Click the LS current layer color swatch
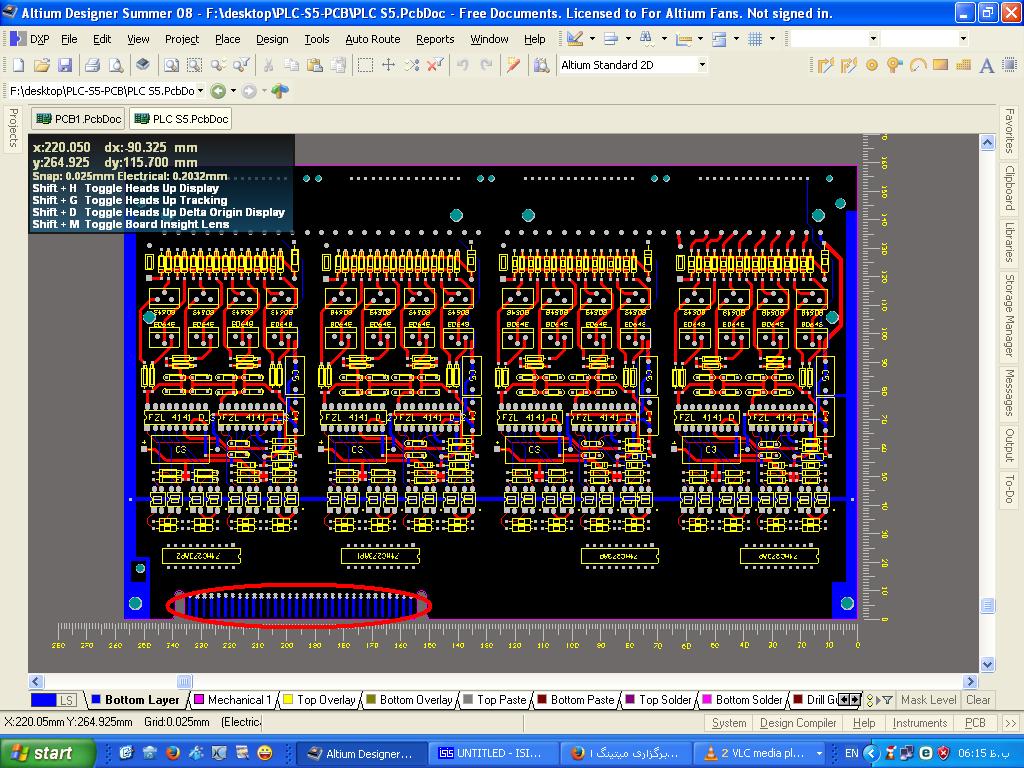The image size is (1024, 768). [x=53, y=699]
